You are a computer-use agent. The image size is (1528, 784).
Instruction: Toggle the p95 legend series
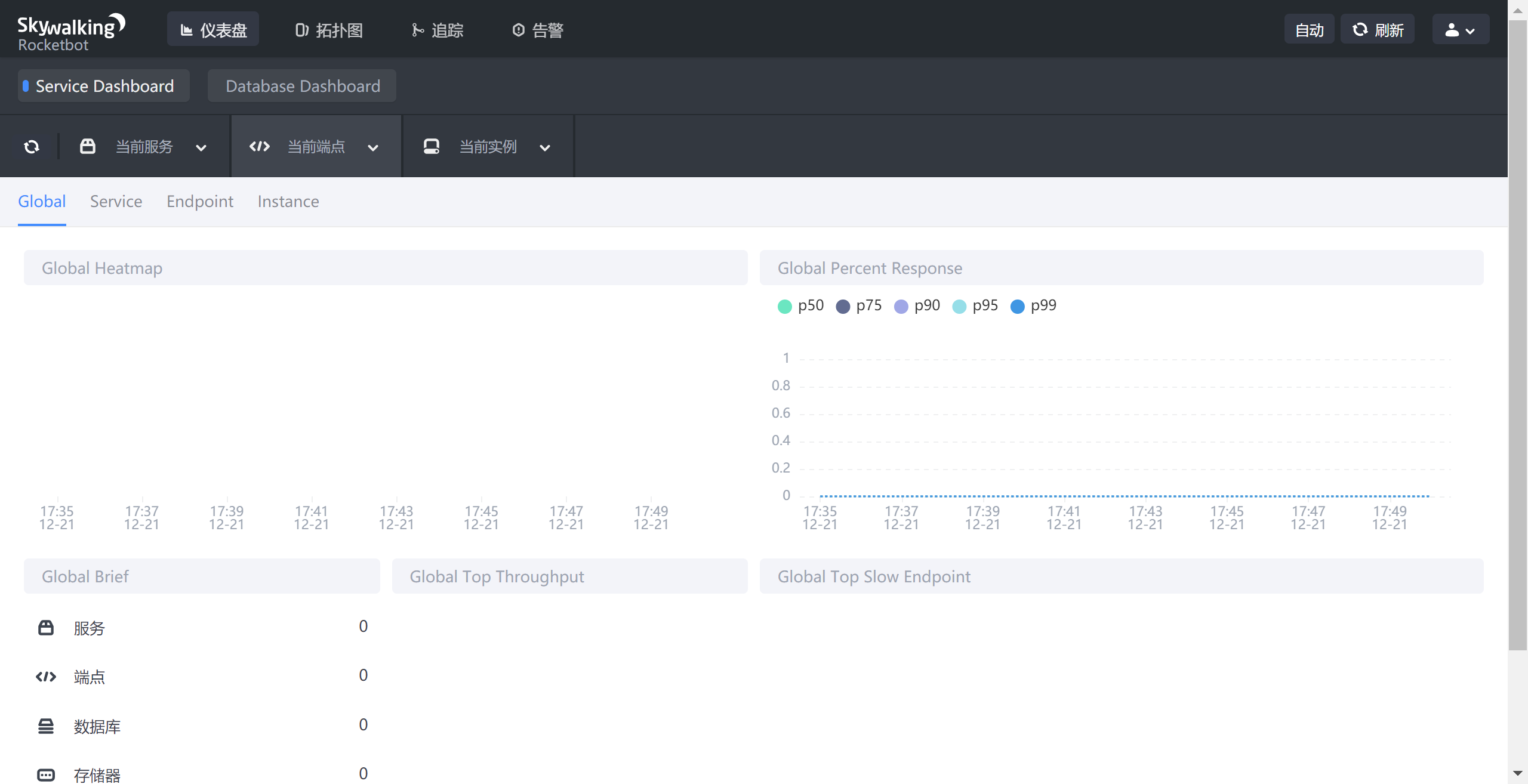(975, 305)
